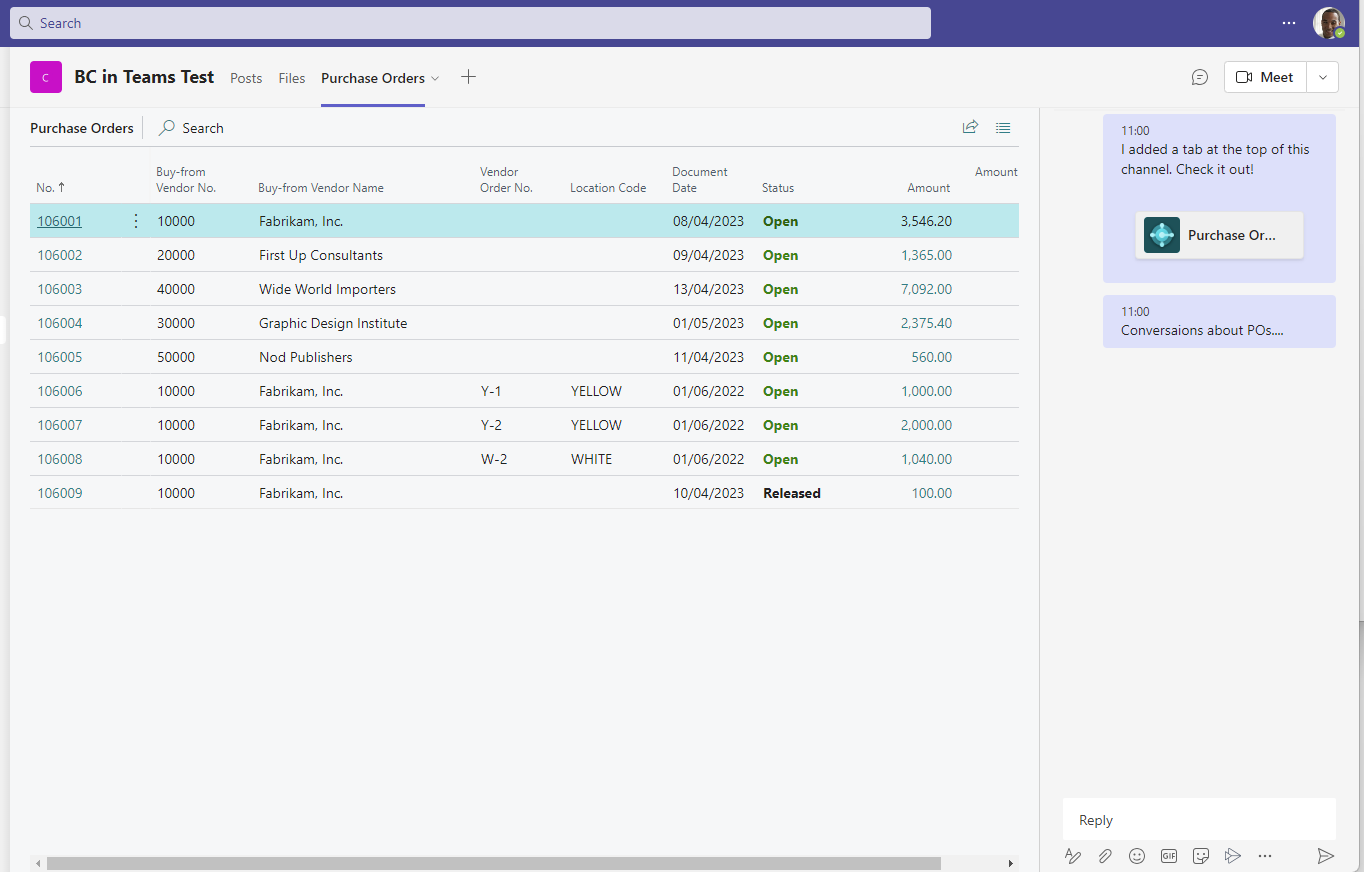Open the more options ellipsis in title bar
The height and width of the screenshot is (872, 1364).
(x=1289, y=23)
